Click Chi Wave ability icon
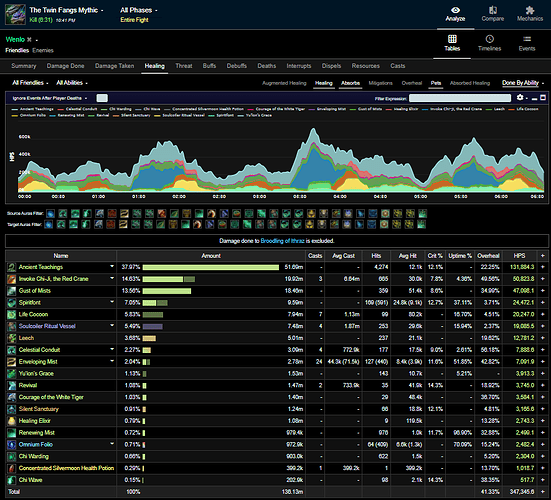Screen dimensions: 551x500 [x=12, y=480]
